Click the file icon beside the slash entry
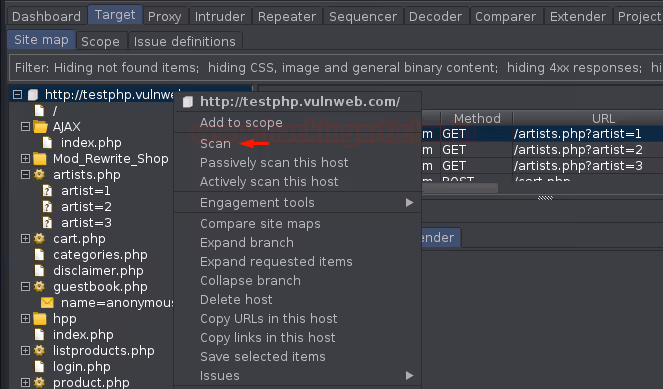This screenshot has height=389, width=663. coord(39,111)
